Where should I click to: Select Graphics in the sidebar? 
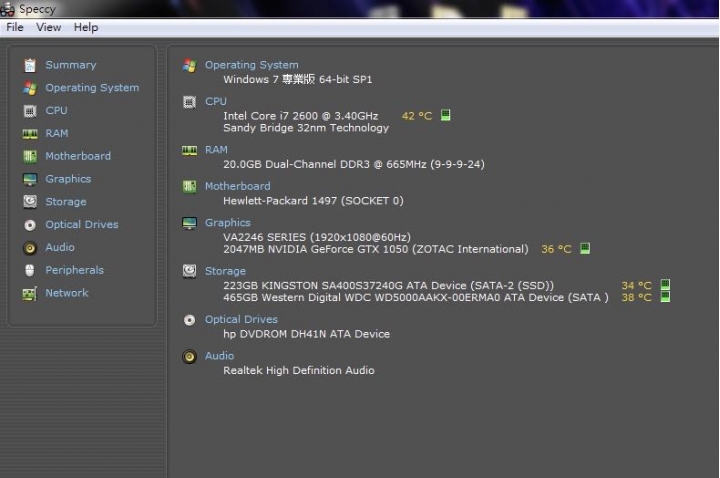(x=68, y=179)
